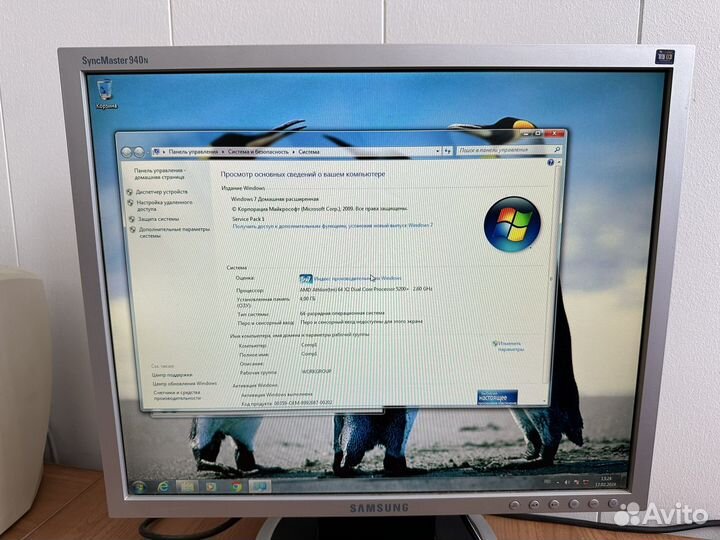Image resolution: width=720 pixels, height=540 pixels.
Task: Click the genuine Microsoft software badge
Action: pos(497,397)
